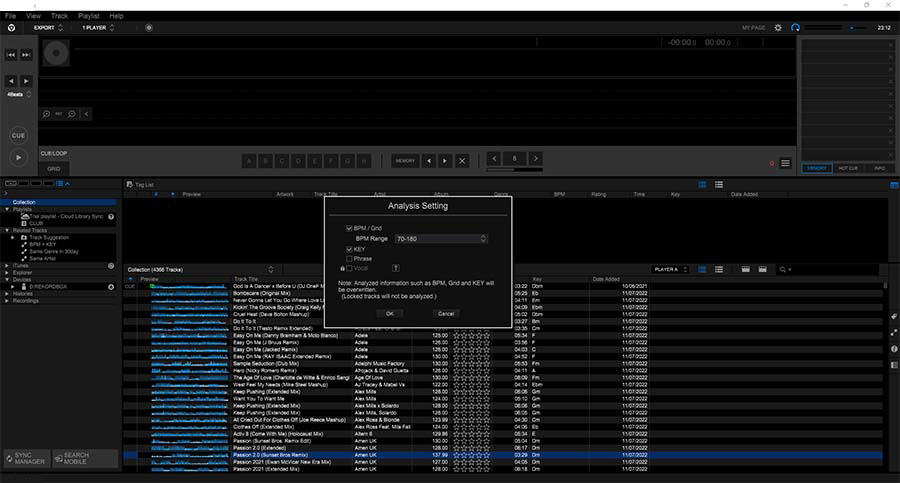Click the next memory cue arrow

pyautogui.click(x=445, y=161)
